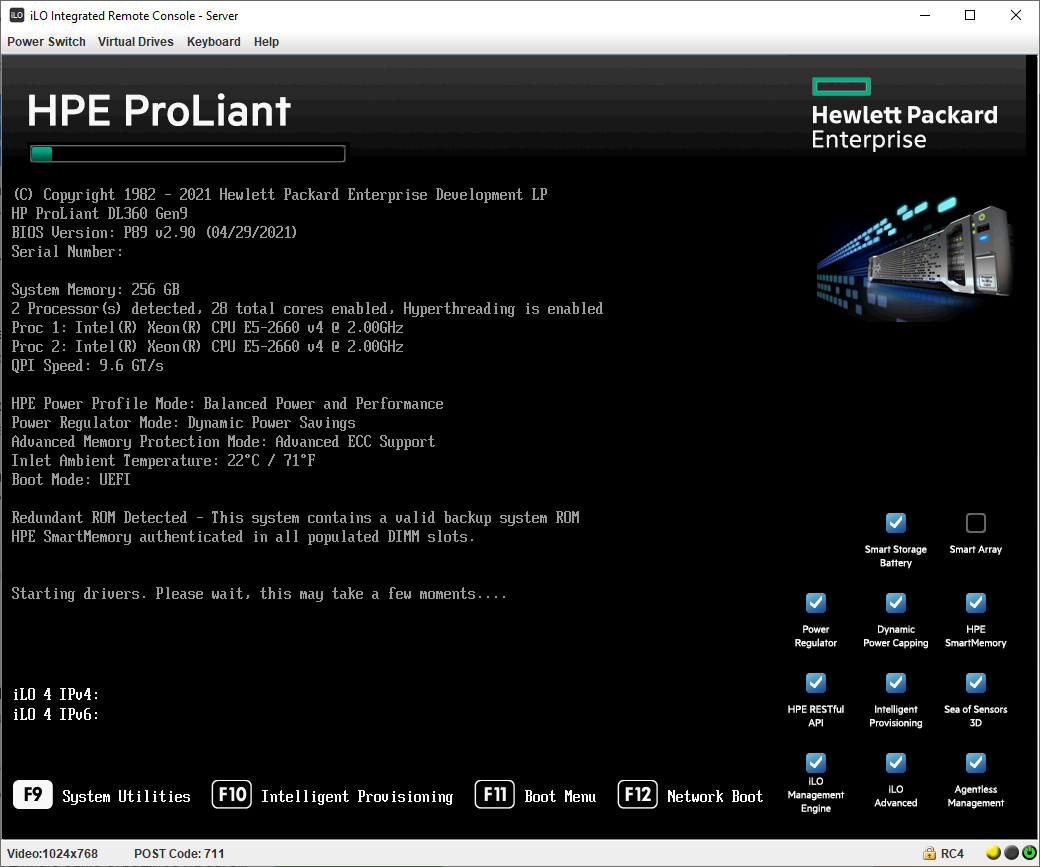Click the 'iLO 4 IPv6:' line
The image size is (1040, 867).
56,714
